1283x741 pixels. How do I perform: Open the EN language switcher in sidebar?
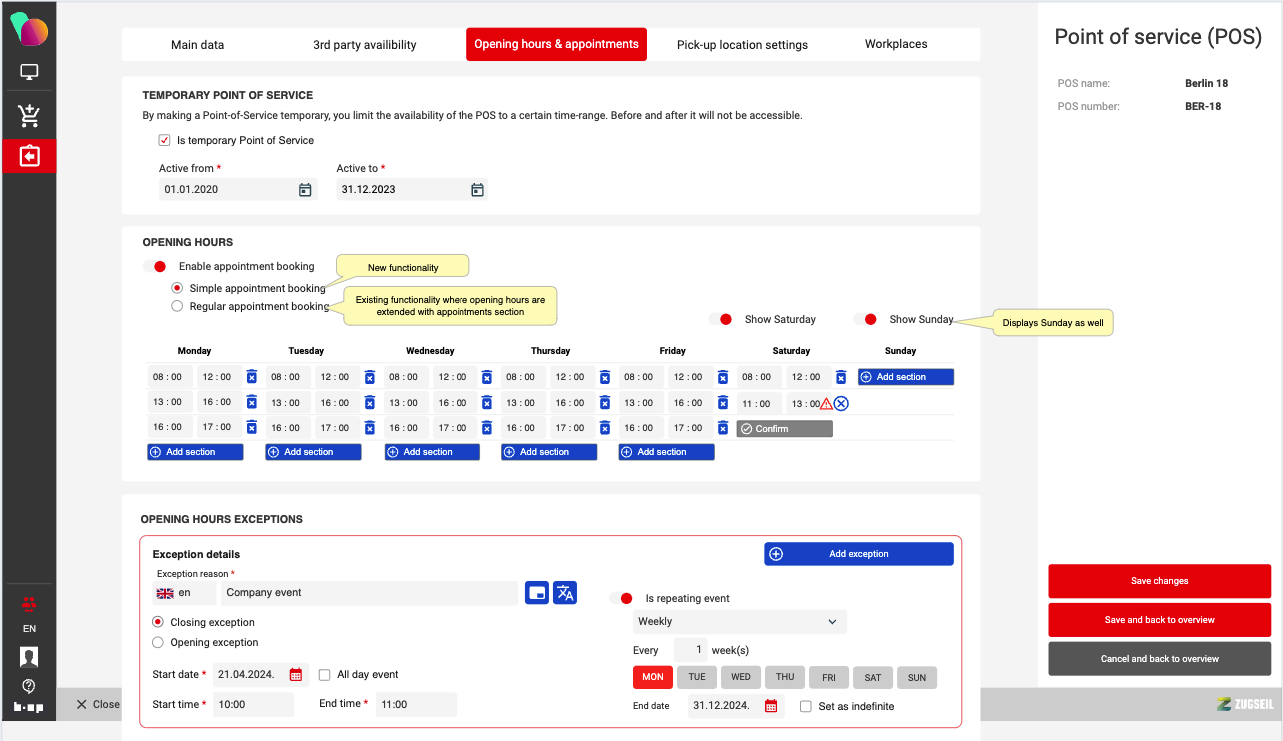(29, 629)
